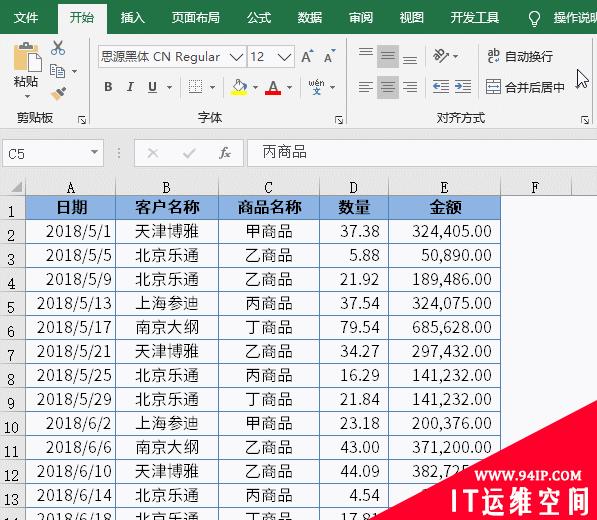Cut selection with the scissors icon

tap(58, 48)
